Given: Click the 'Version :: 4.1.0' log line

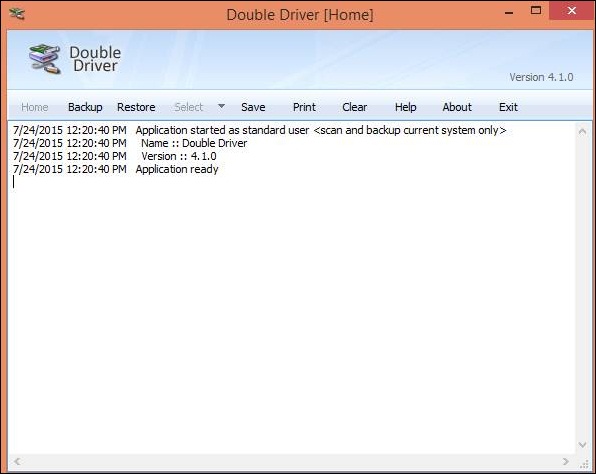Looking at the screenshot, I should click(115, 156).
